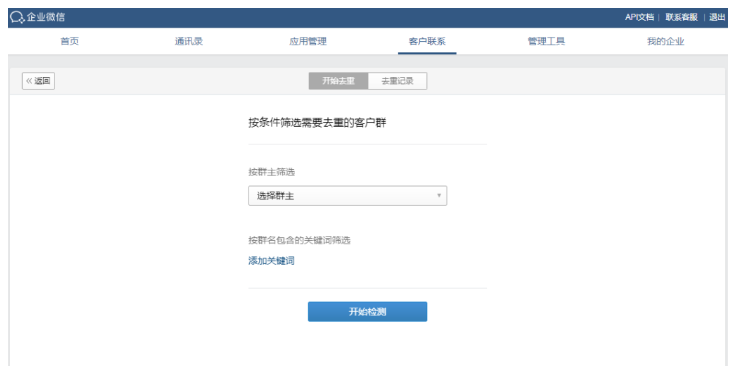Image resolution: width=739 pixels, height=385 pixels.
Task: Click the 企业微信 logo icon
Action: click(17, 17)
